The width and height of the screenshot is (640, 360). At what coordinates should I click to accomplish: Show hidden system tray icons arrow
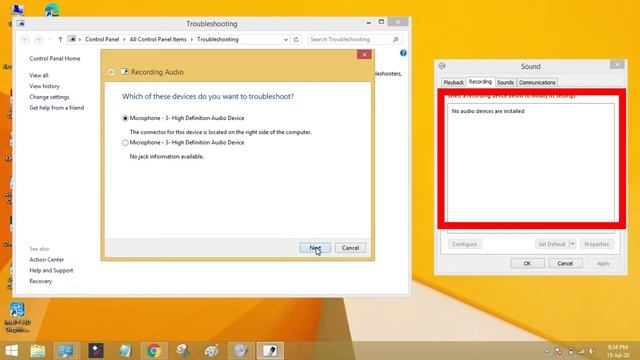click(x=547, y=351)
